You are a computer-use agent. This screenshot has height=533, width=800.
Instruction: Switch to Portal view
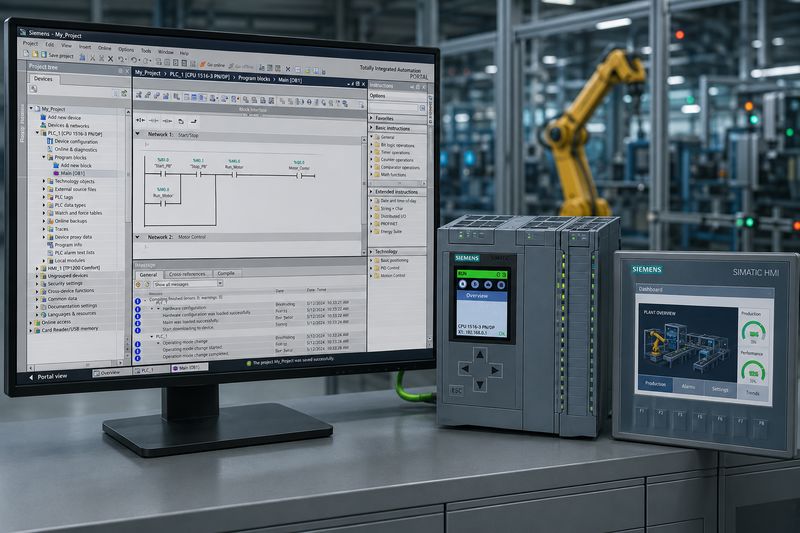pos(48,376)
